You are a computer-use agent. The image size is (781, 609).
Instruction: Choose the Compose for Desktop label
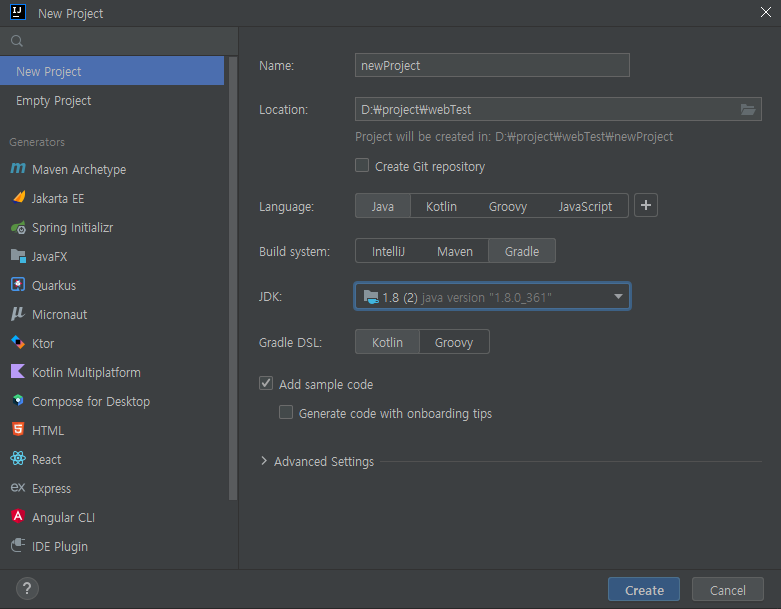pyautogui.click(x=91, y=401)
